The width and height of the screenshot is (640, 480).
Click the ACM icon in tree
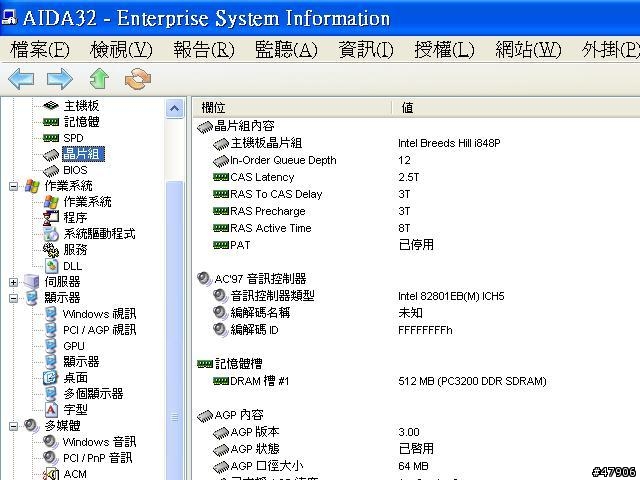click(x=51, y=474)
